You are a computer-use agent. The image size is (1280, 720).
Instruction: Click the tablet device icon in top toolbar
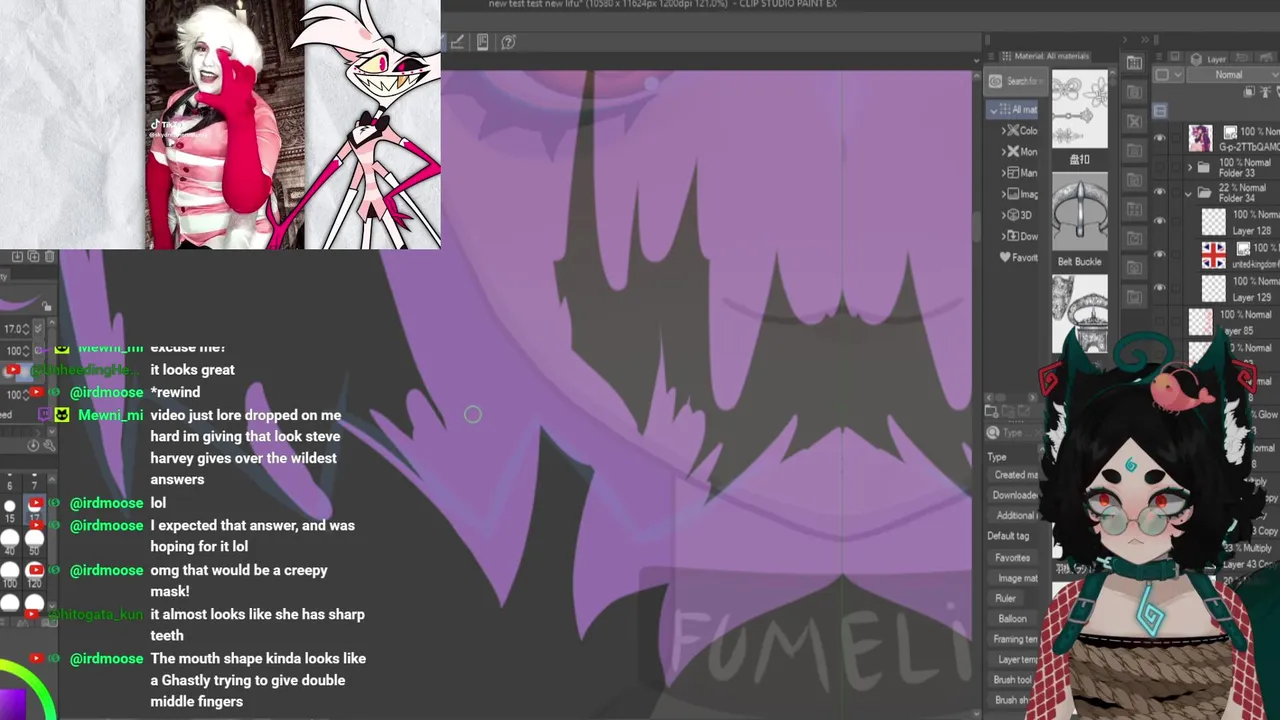point(483,42)
